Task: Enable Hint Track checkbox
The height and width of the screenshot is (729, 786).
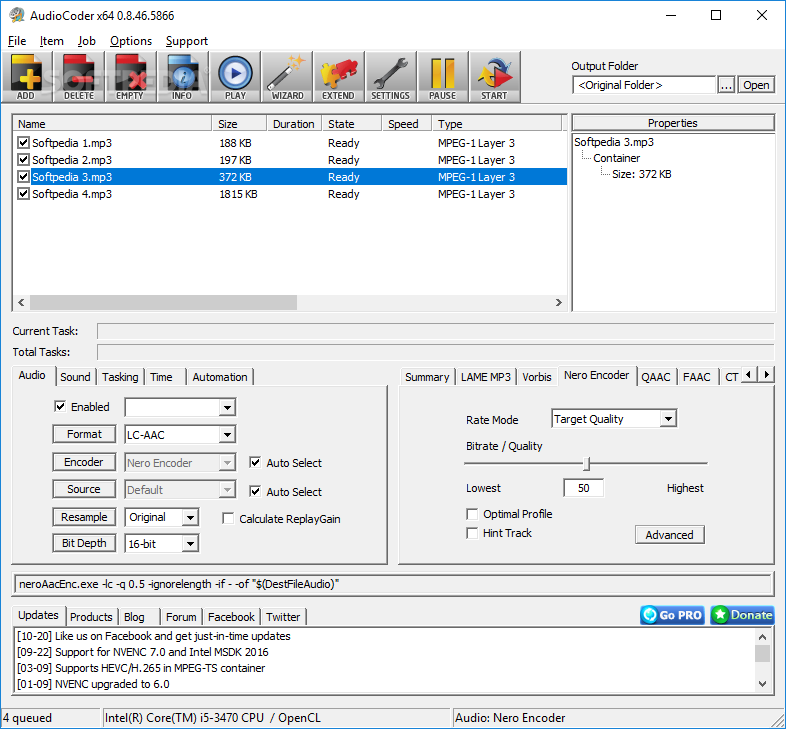Action: coord(472,533)
